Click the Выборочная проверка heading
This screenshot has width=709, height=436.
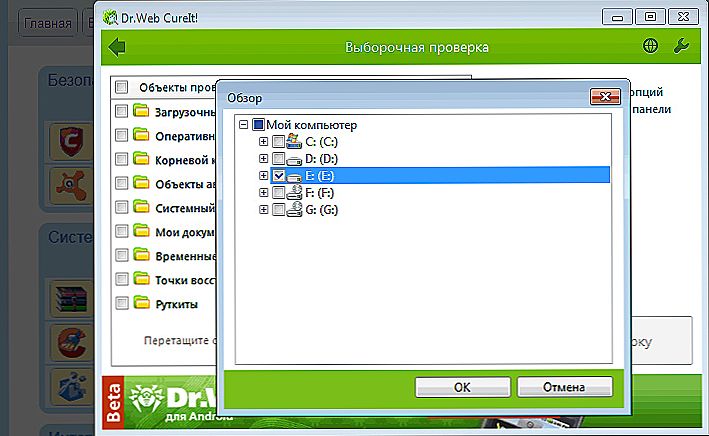pos(417,47)
